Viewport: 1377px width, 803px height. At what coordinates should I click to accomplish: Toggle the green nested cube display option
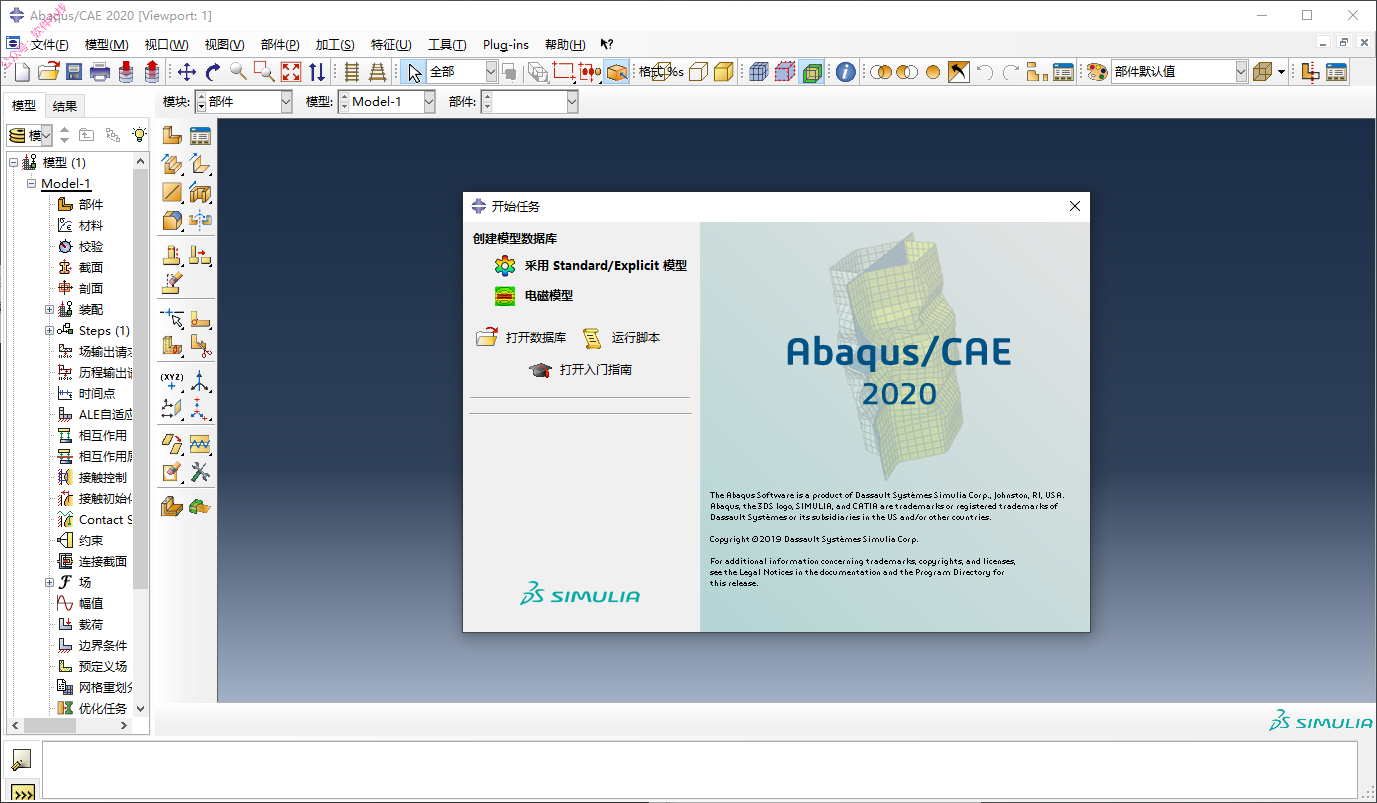811,72
